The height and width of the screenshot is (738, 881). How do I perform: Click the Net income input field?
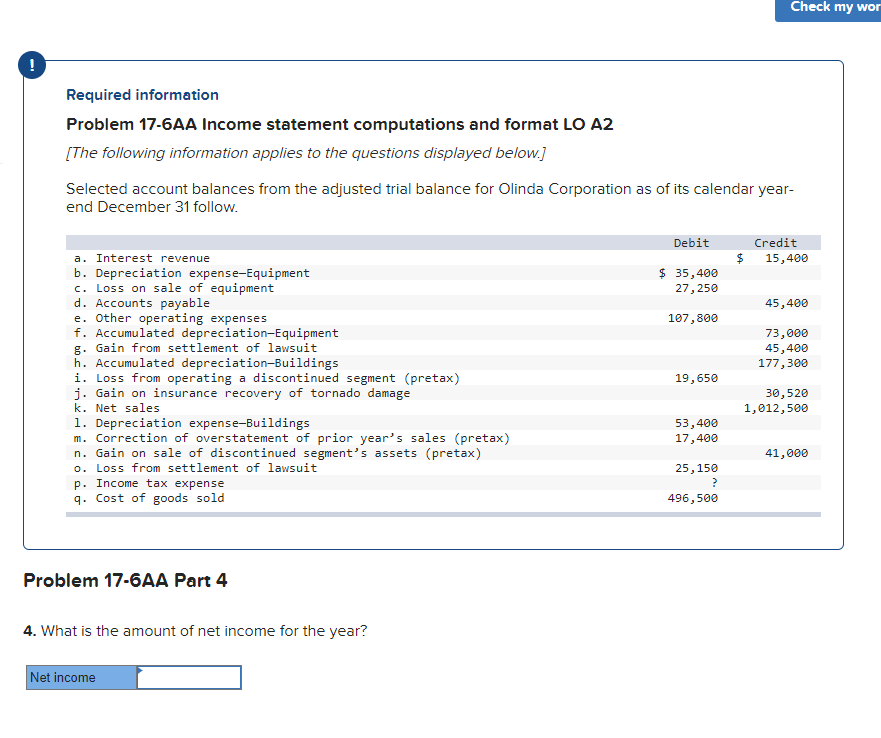[189, 677]
